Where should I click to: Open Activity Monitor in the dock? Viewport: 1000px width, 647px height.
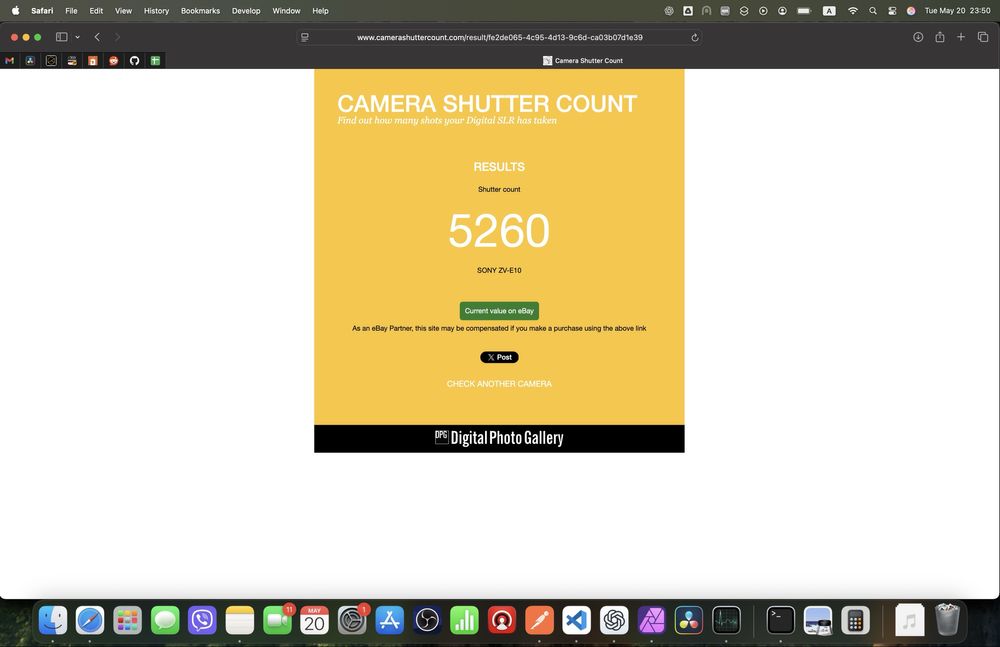726,620
